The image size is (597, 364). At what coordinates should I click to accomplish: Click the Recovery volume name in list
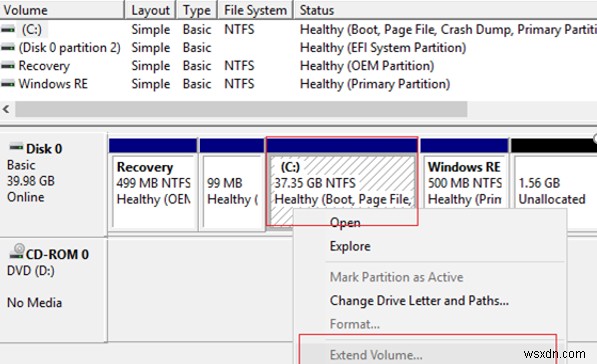(x=44, y=66)
